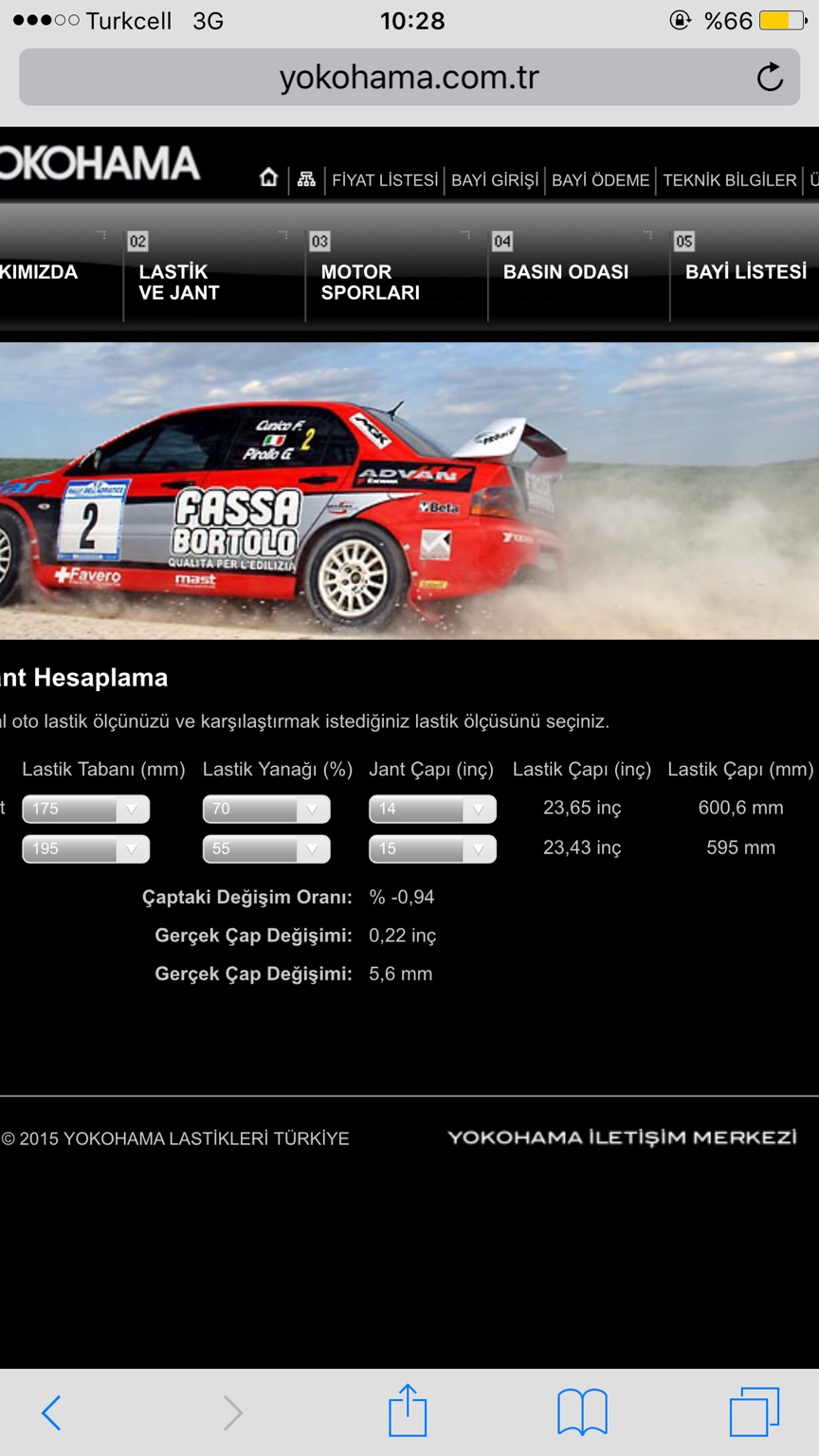Open Safari bookmarks book icon
819x1456 pixels.
[582, 1412]
